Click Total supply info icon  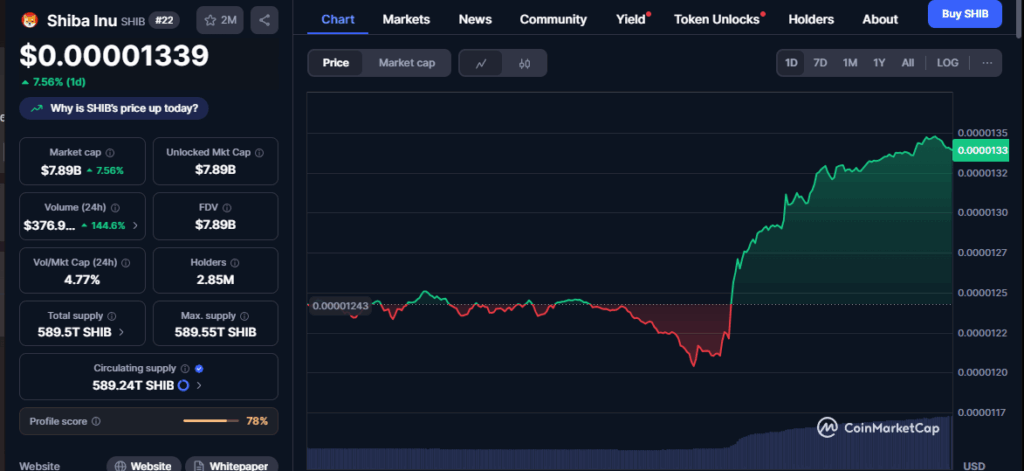[x=112, y=316]
